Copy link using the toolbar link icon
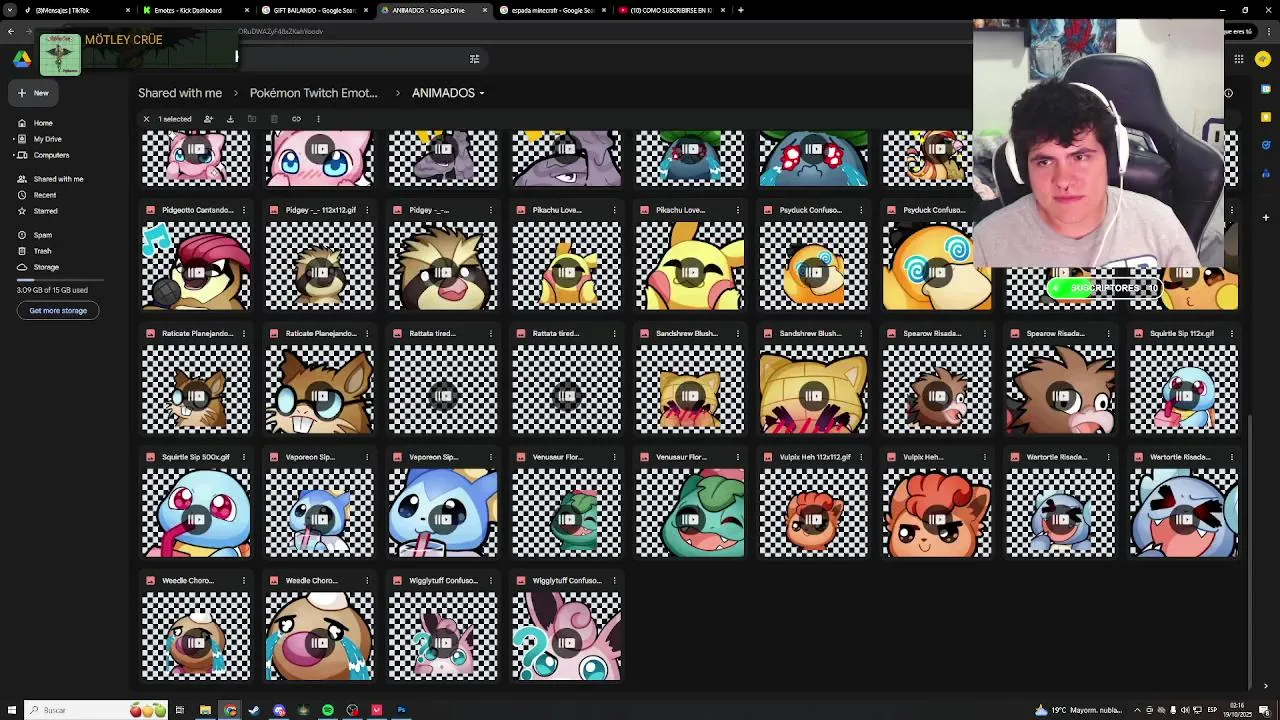1280x720 pixels. click(x=296, y=119)
